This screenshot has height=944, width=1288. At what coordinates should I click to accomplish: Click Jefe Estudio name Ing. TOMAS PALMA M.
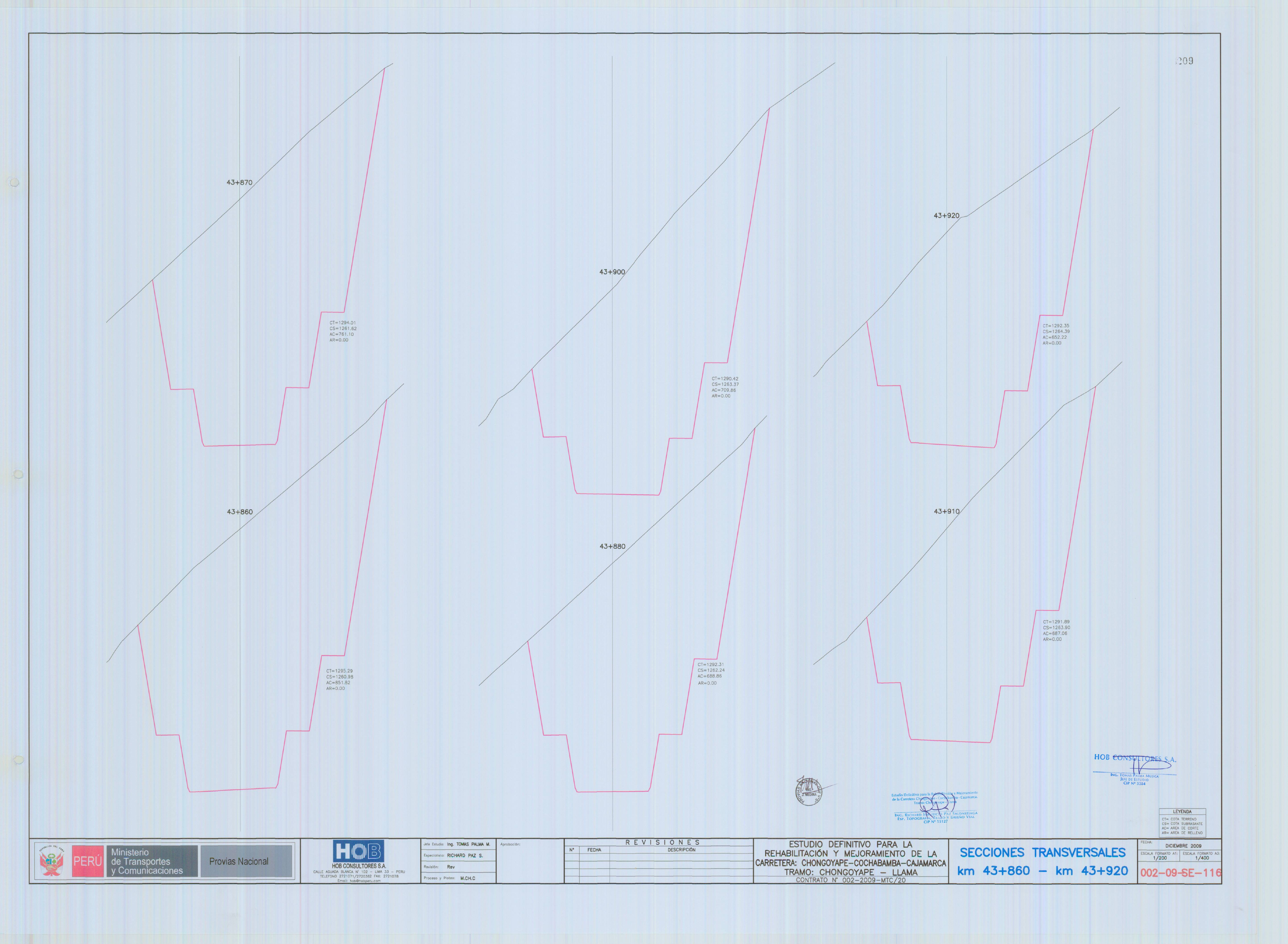(469, 844)
